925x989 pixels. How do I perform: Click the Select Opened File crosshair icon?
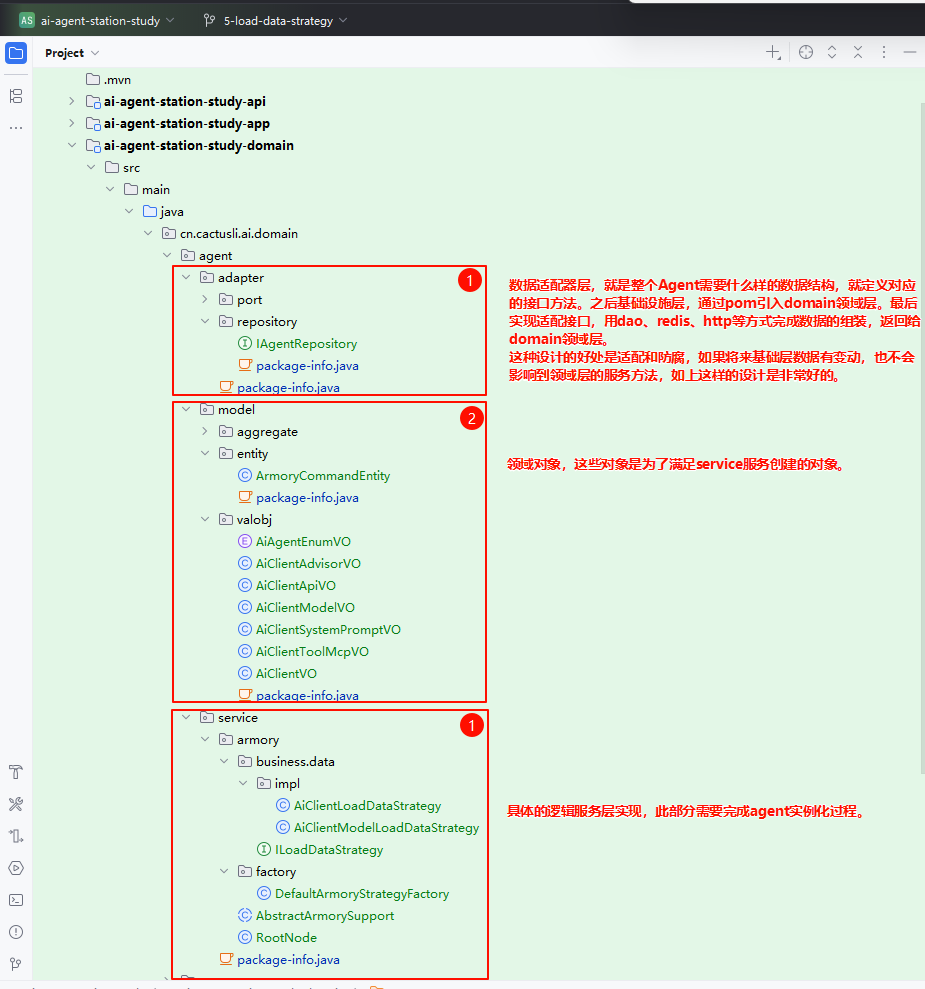tap(806, 52)
